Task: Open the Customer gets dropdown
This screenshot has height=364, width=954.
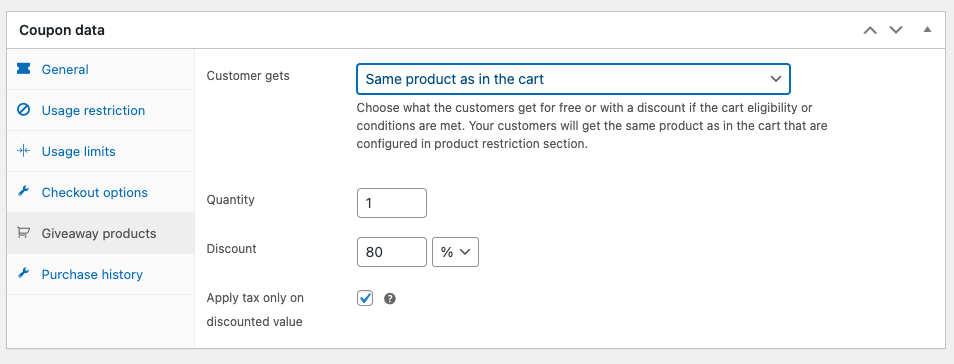Action: point(573,79)
